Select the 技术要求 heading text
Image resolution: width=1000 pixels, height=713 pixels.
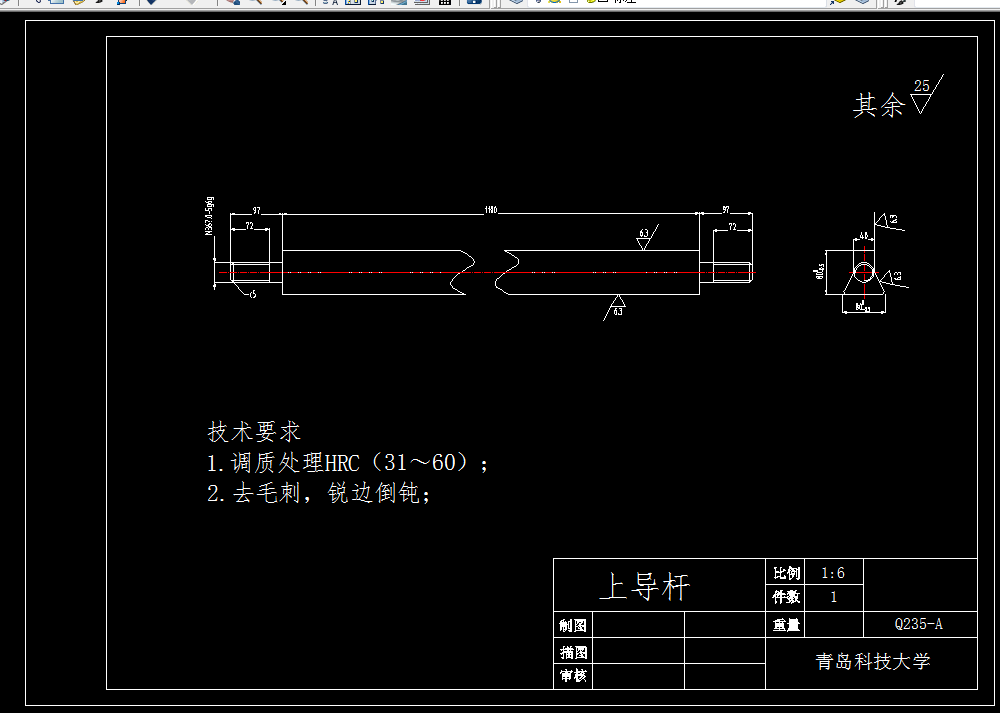pyautogui.click(x=254, y=432)
